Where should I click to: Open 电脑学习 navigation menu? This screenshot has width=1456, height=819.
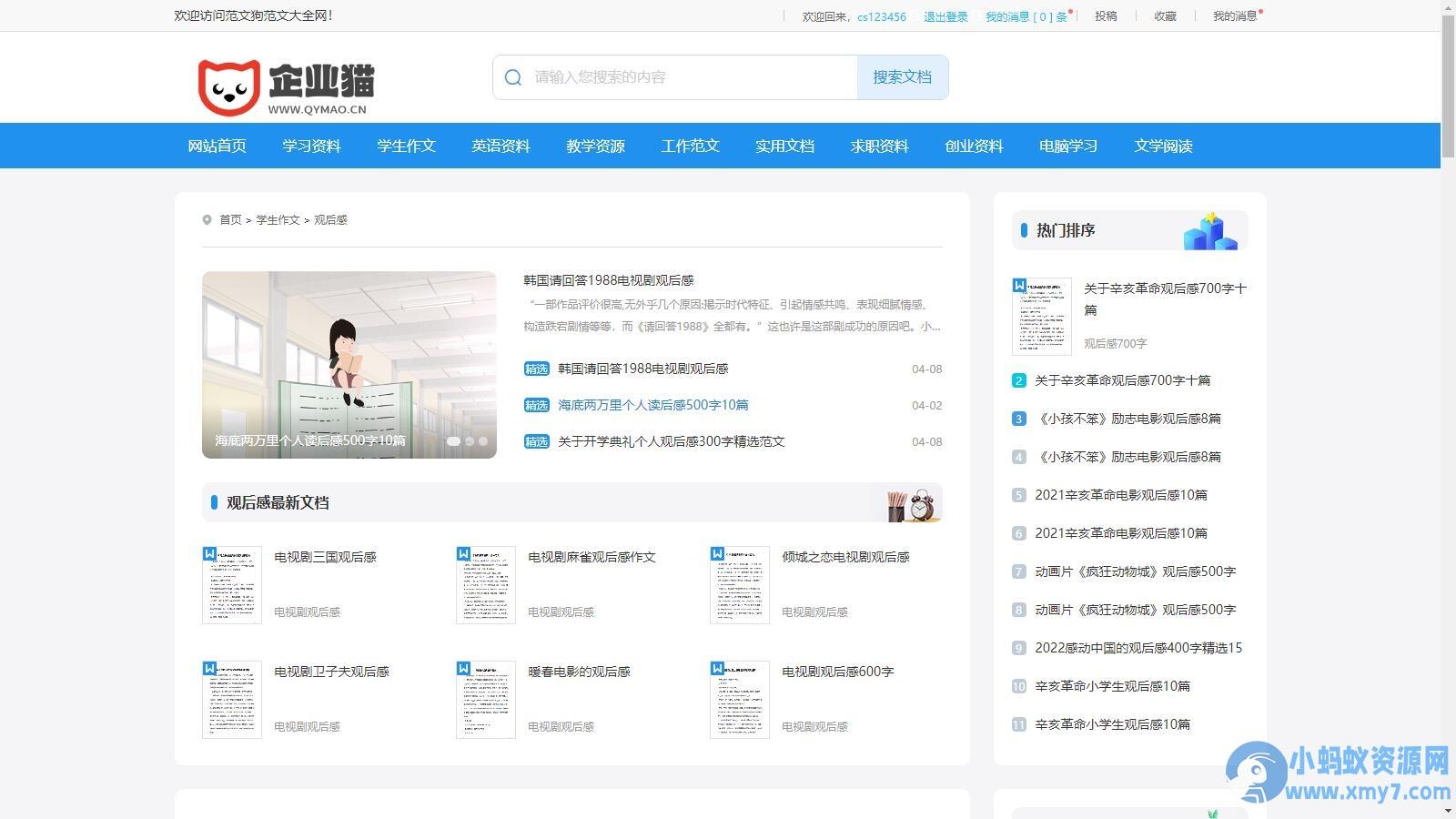click(x=1069, y=146)
